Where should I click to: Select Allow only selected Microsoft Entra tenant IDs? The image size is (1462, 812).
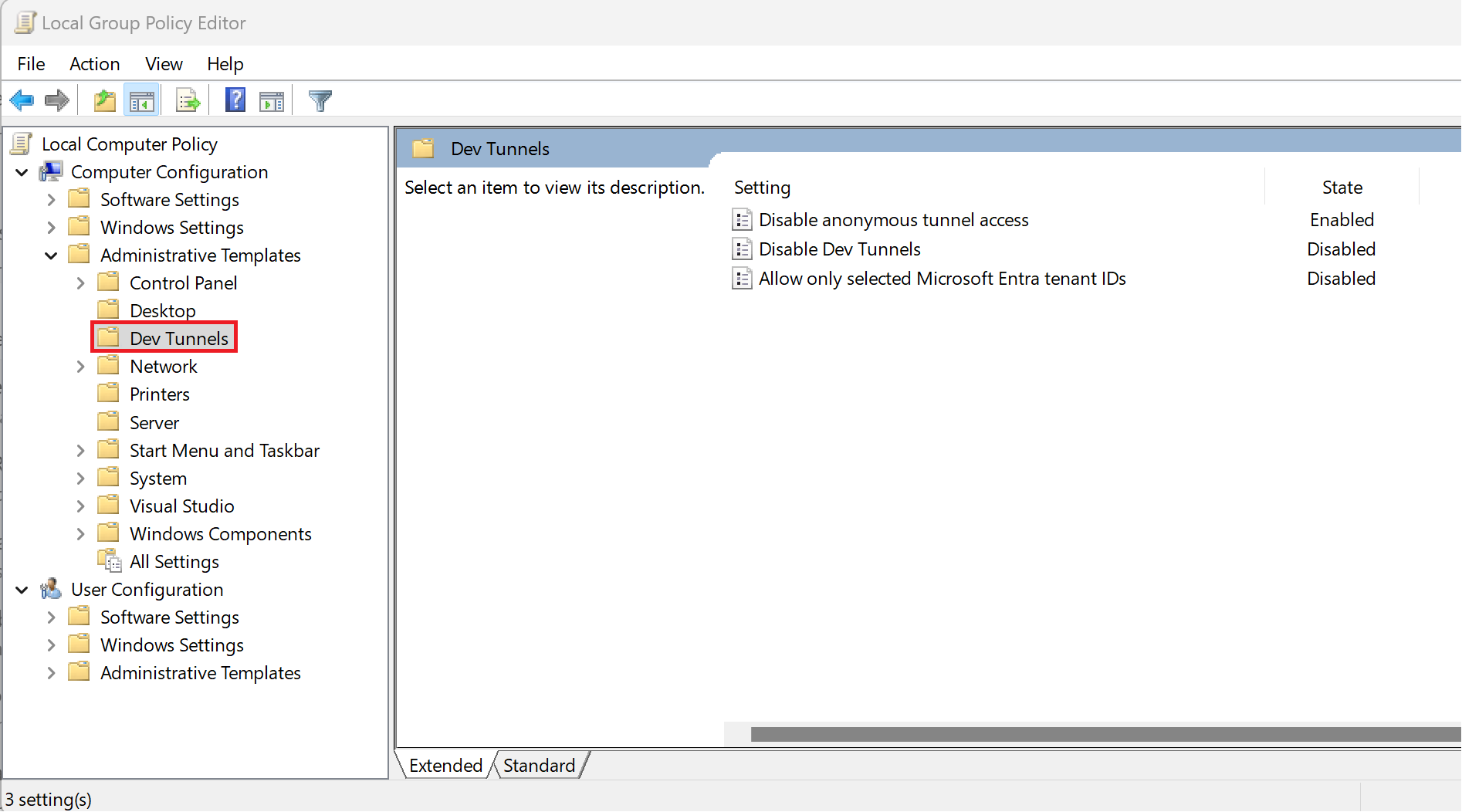(x=942, y=278)
